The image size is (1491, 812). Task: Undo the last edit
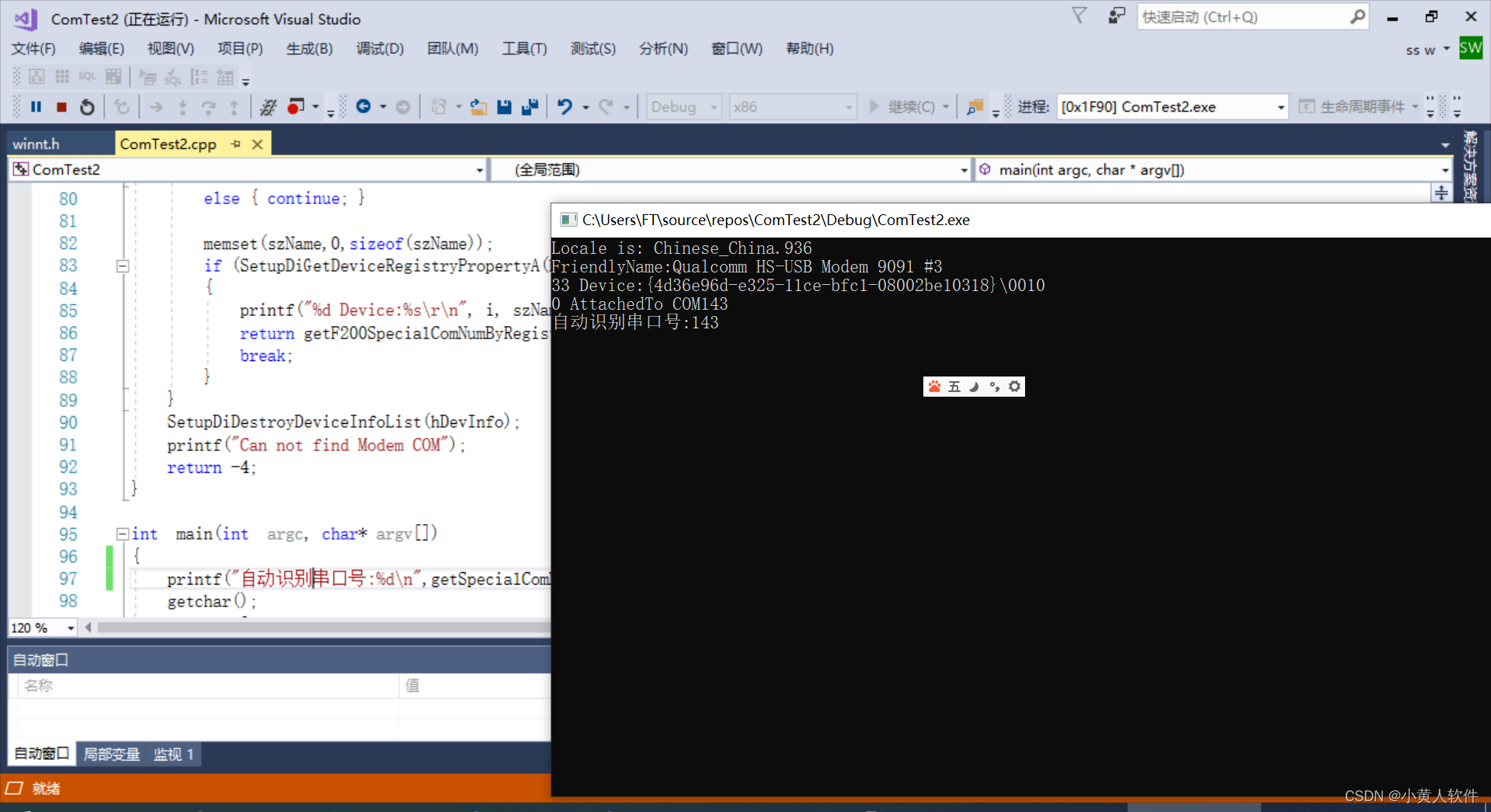point(565,107)
